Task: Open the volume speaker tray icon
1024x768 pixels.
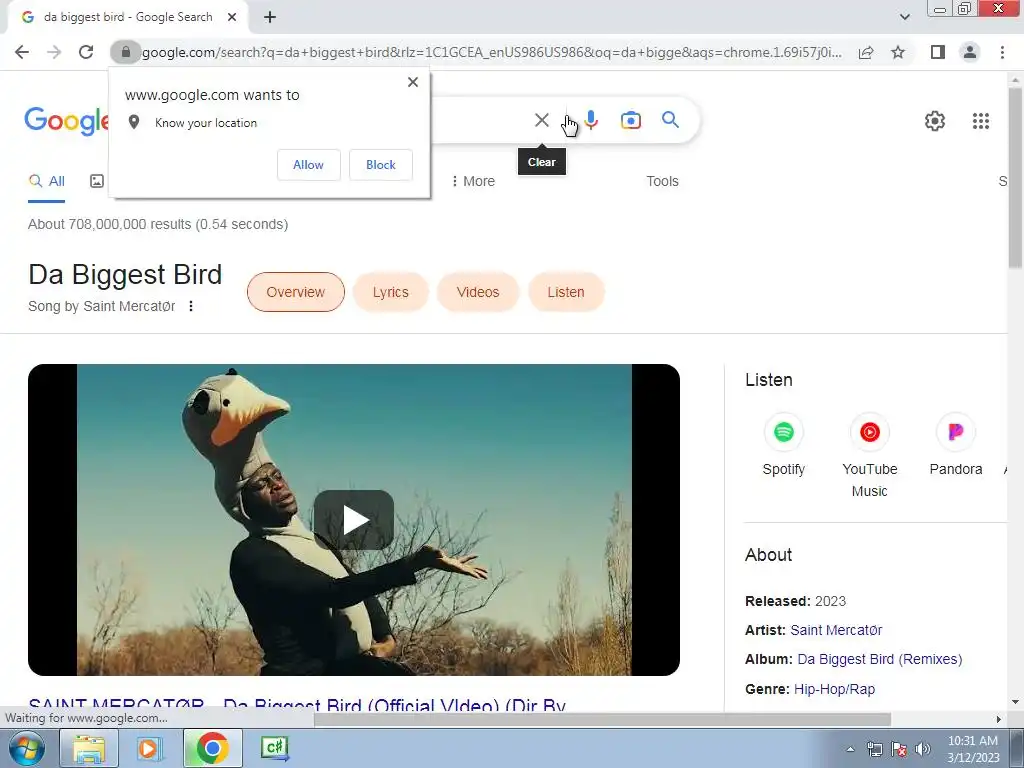Action: [922, 749]
